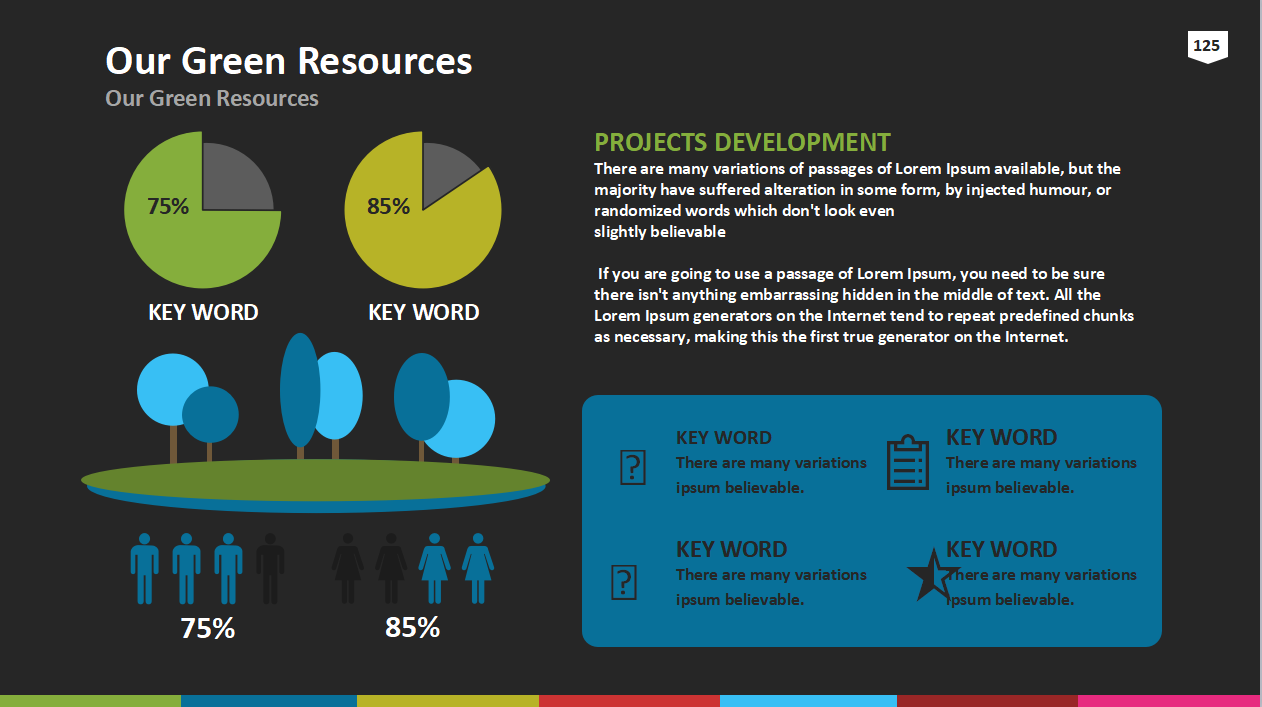The width and height of the screenshot is (1262, 707).
Task: Click the KEY WORD heading beside lower question-mark icon
Action: click(731, 549)
